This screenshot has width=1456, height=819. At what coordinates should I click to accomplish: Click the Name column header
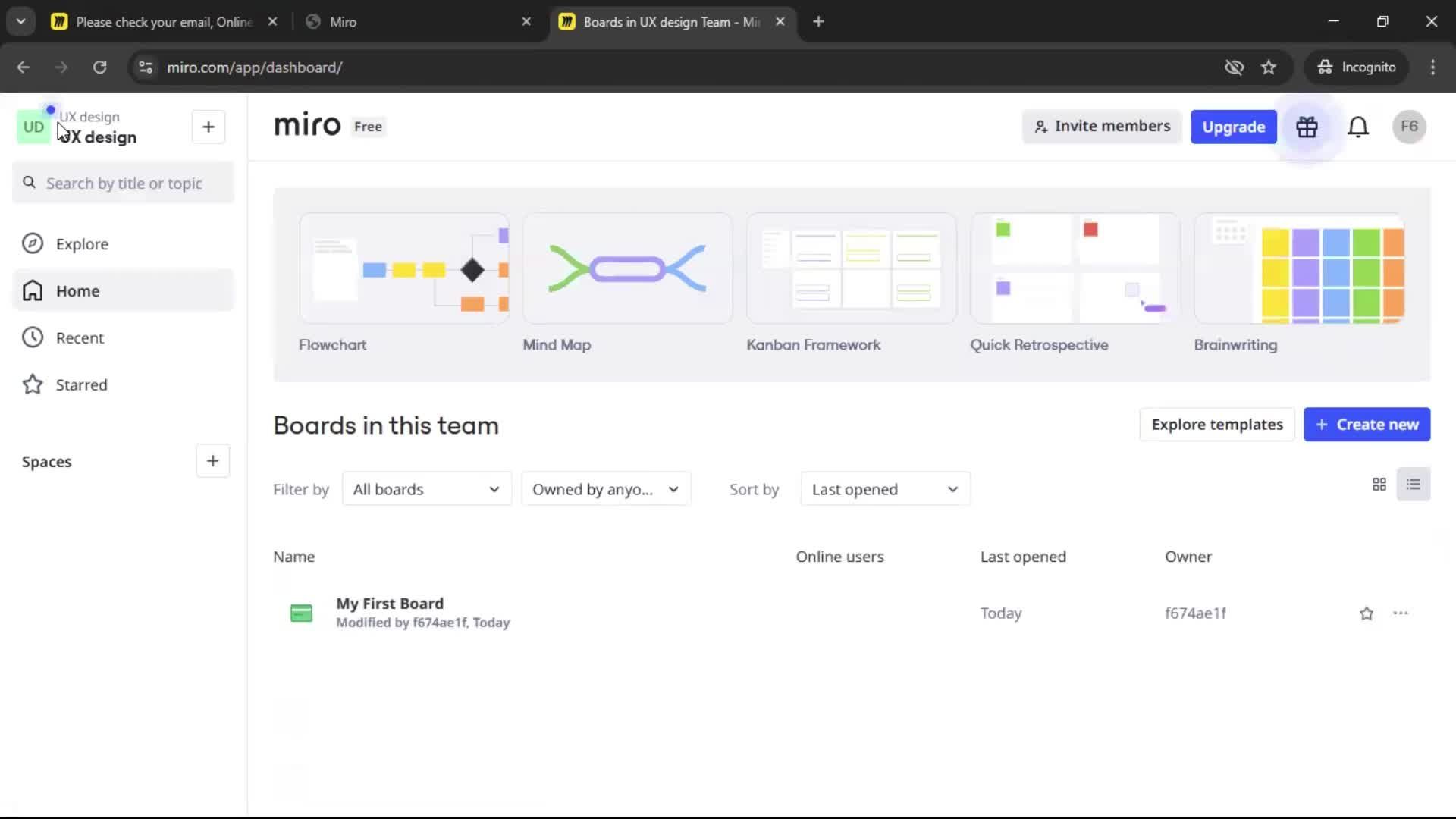(x=294, y=557)
